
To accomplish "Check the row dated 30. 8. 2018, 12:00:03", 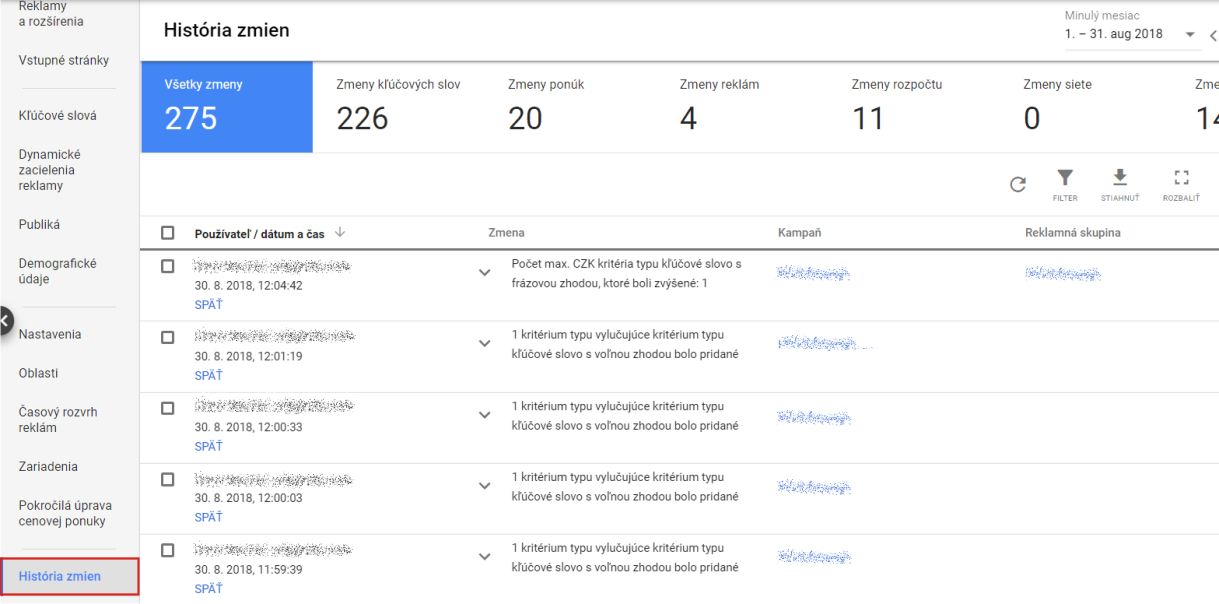I will [x=168, y=479].
